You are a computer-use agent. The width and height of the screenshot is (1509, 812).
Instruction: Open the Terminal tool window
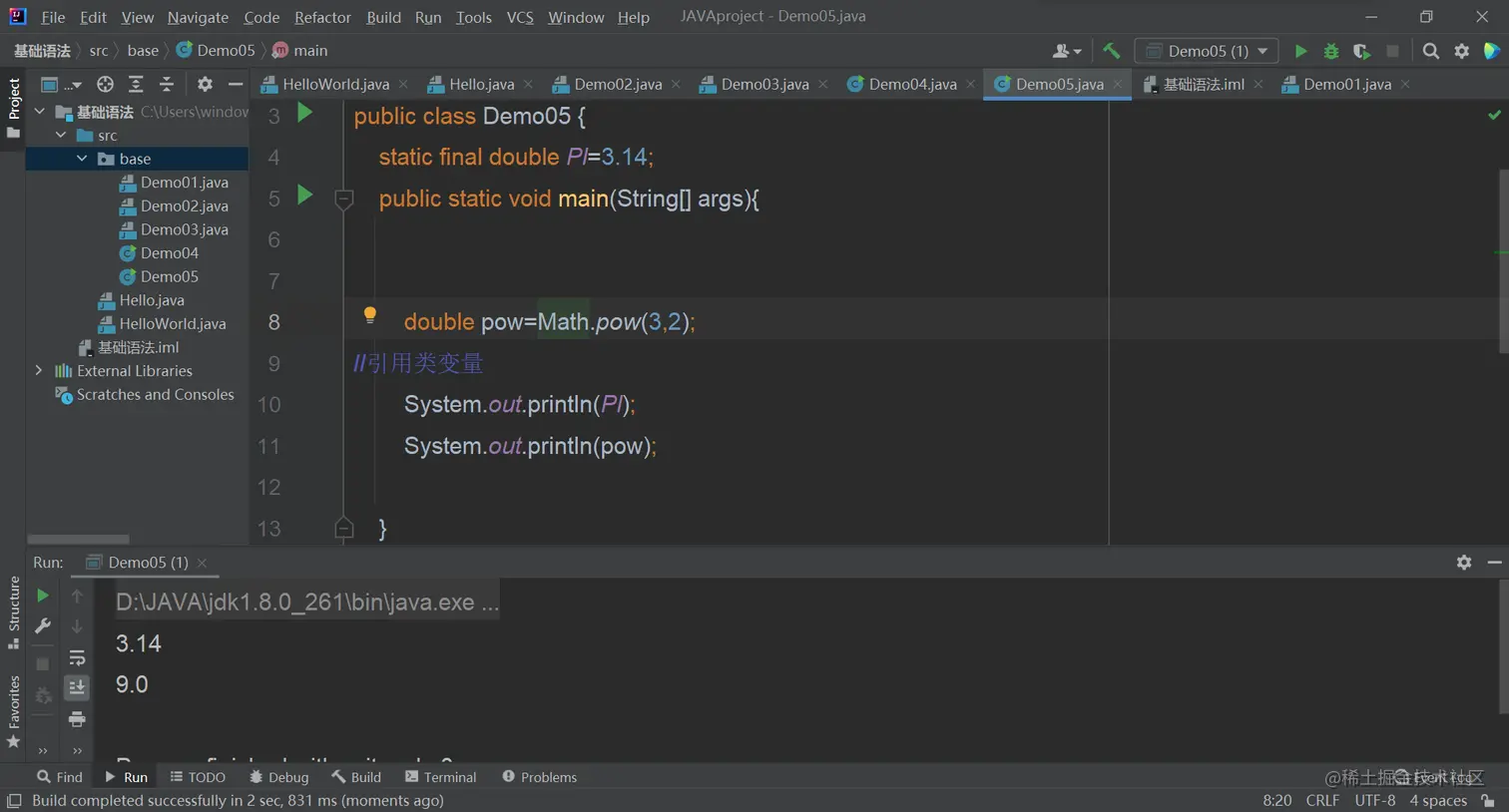(440, 777)
